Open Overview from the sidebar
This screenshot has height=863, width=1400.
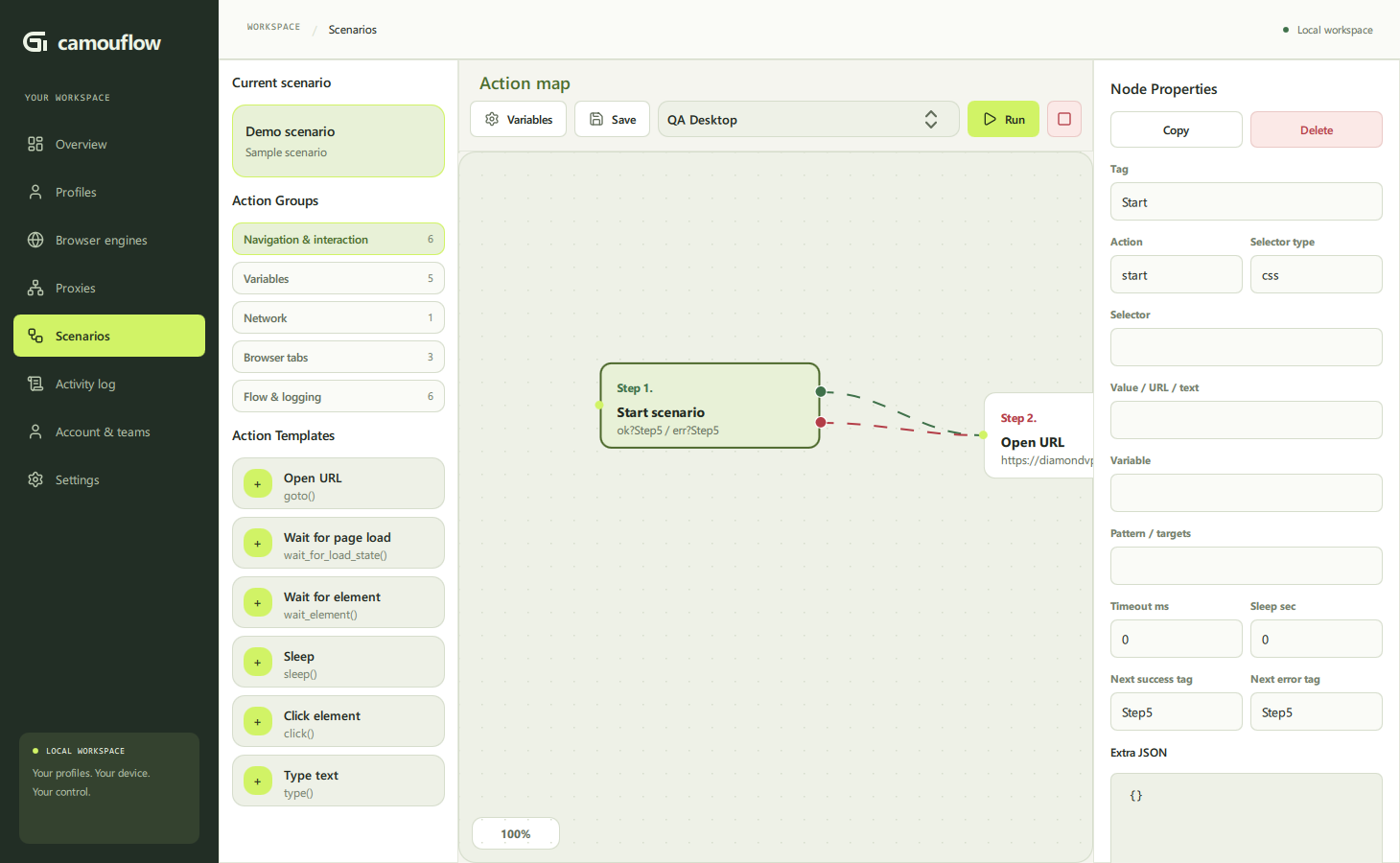tap(109, 144)
